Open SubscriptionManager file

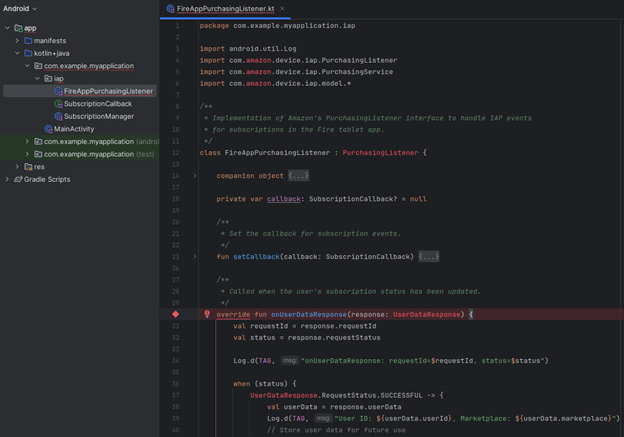(x=99, y=116)
